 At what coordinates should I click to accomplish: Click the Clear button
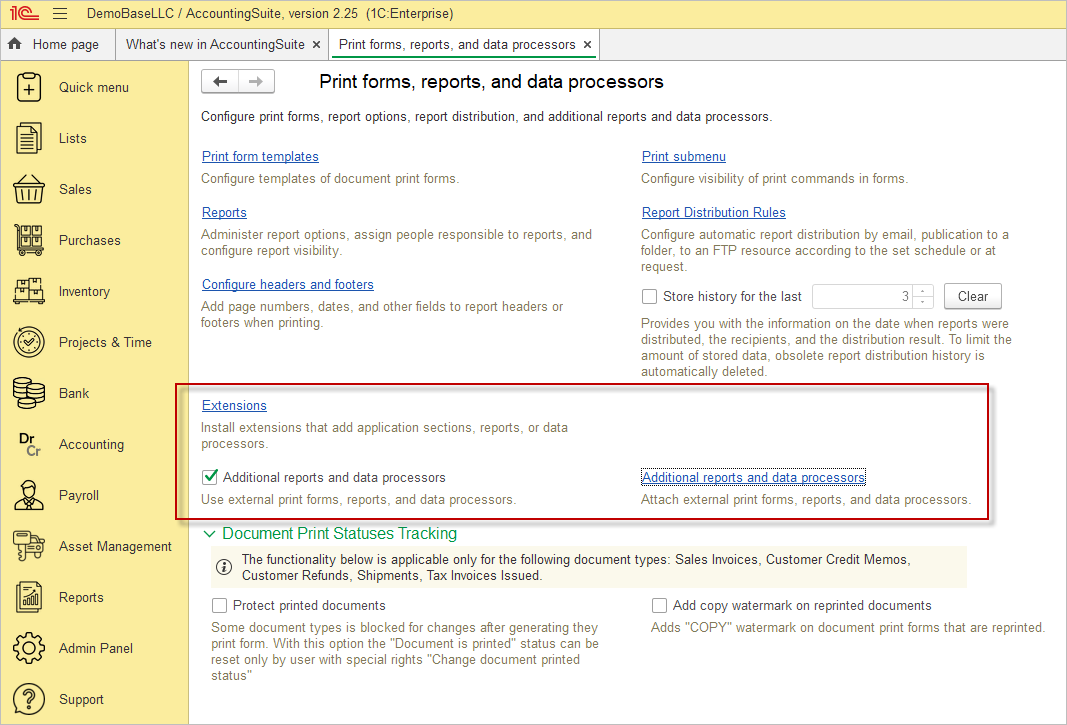click(x=972, y=296)
